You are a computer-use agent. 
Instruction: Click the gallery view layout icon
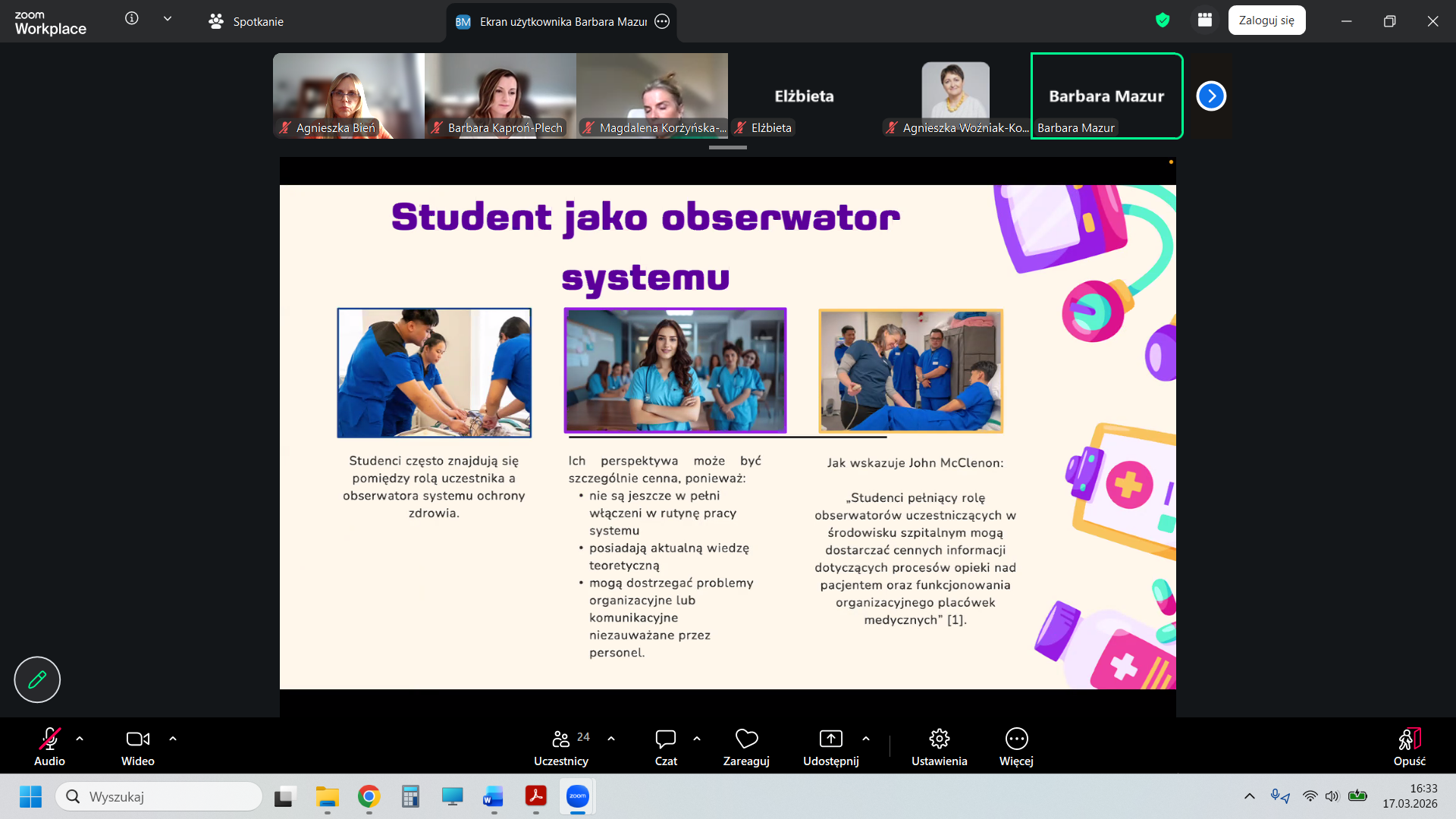pos(1205,20)
